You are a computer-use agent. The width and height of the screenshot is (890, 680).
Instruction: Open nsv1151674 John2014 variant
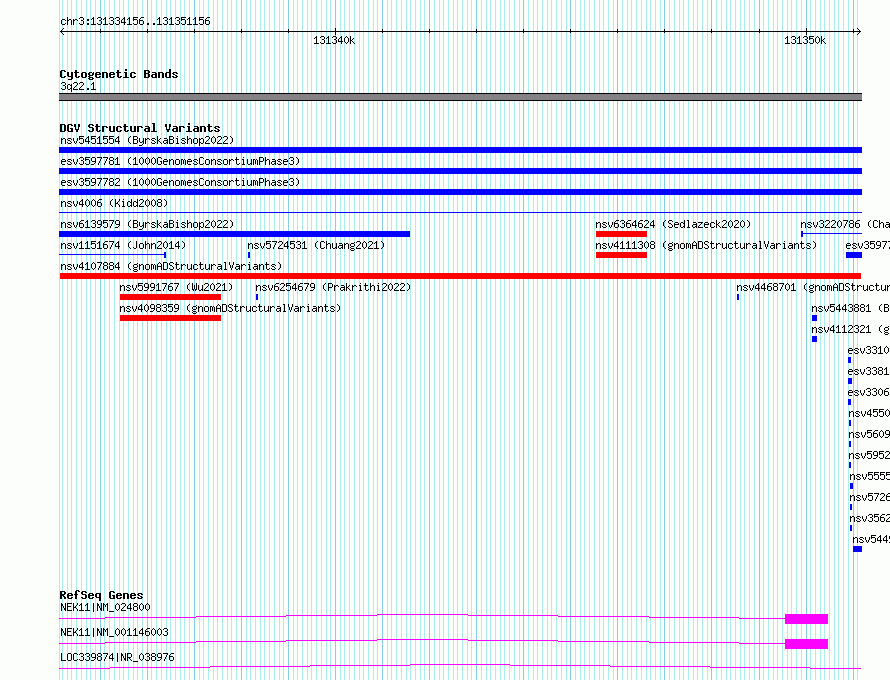click(123, 245)
